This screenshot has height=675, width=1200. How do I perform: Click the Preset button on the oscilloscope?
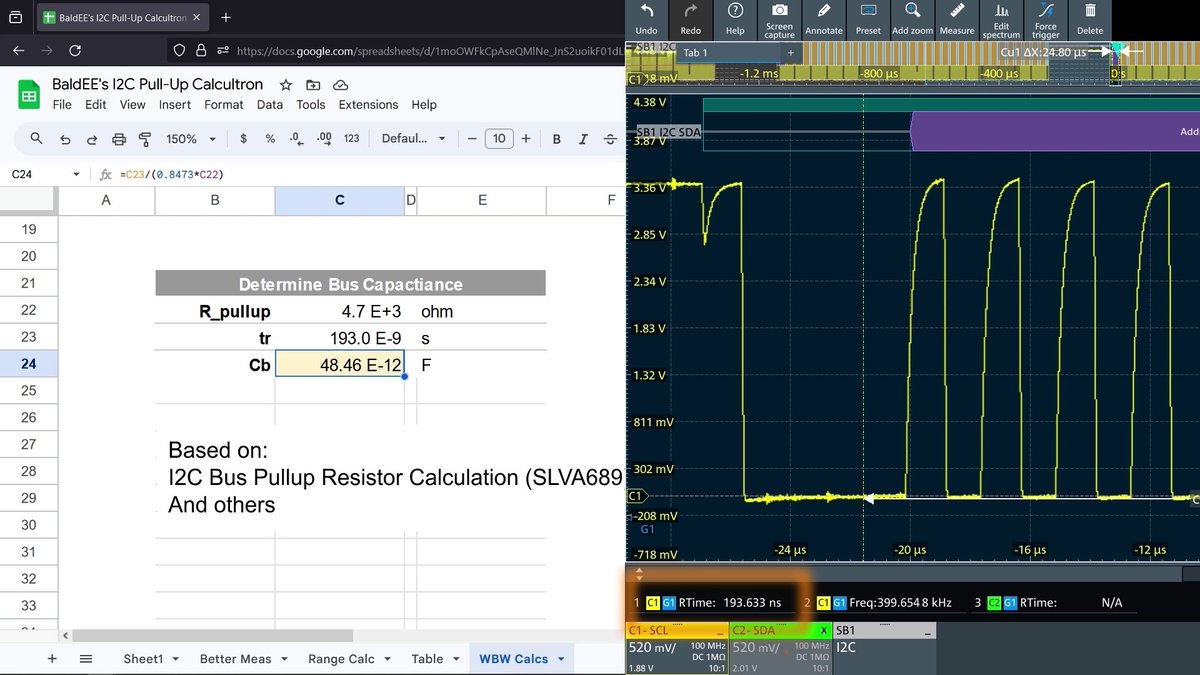tap(868, 18)
